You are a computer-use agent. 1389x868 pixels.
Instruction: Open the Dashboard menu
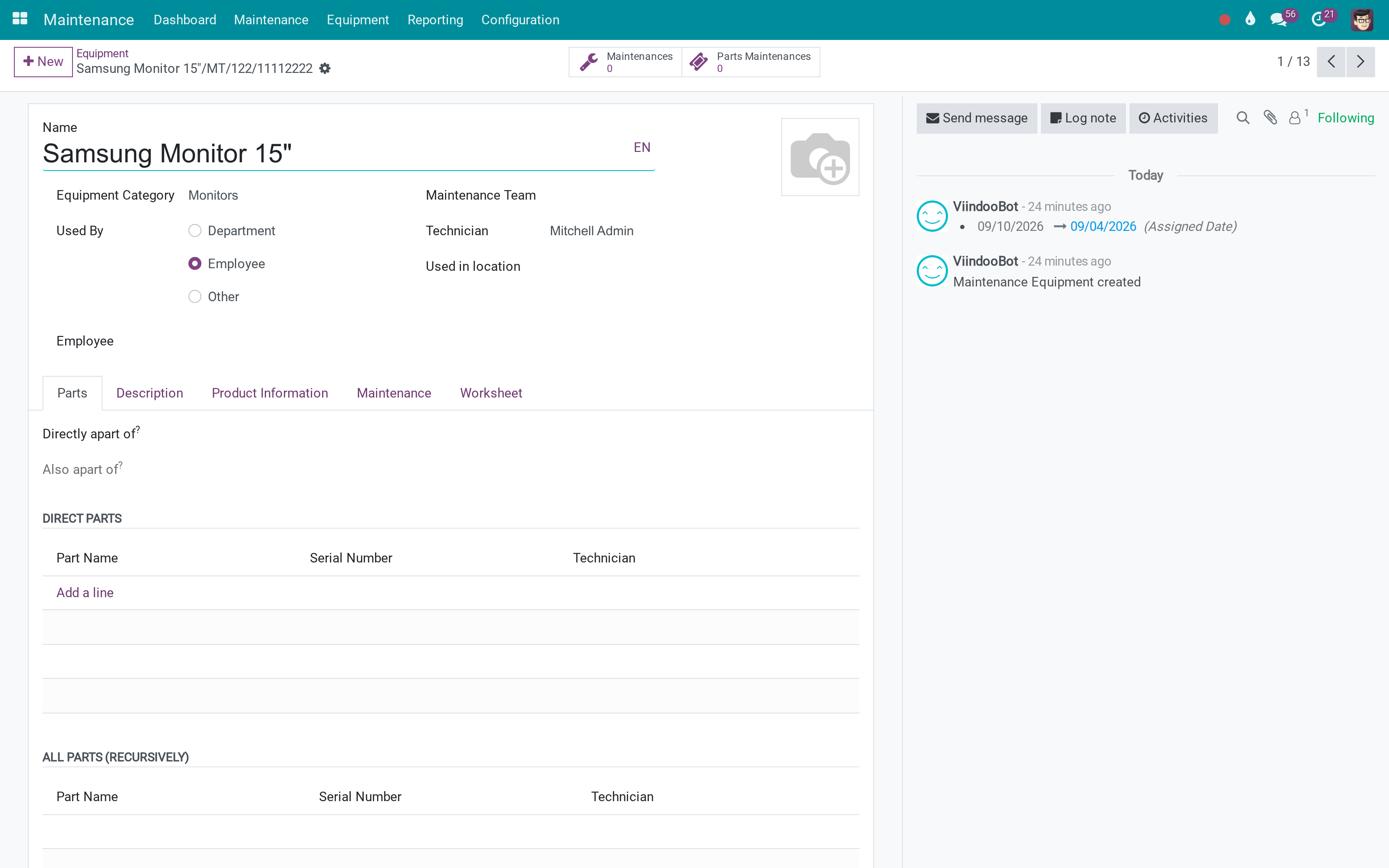click(185, 20)
